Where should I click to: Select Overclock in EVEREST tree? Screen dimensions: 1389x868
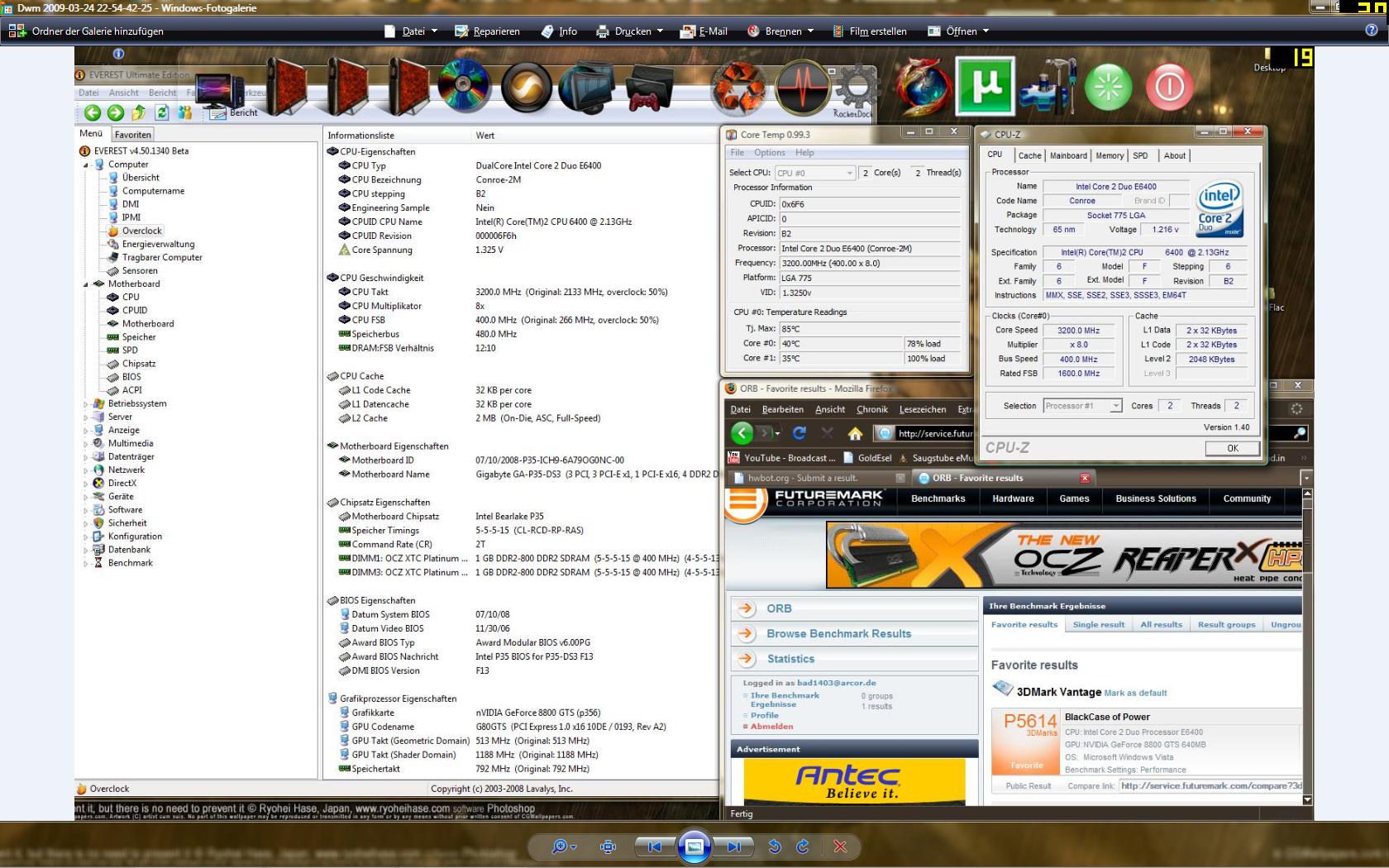[x=142, y=231]
